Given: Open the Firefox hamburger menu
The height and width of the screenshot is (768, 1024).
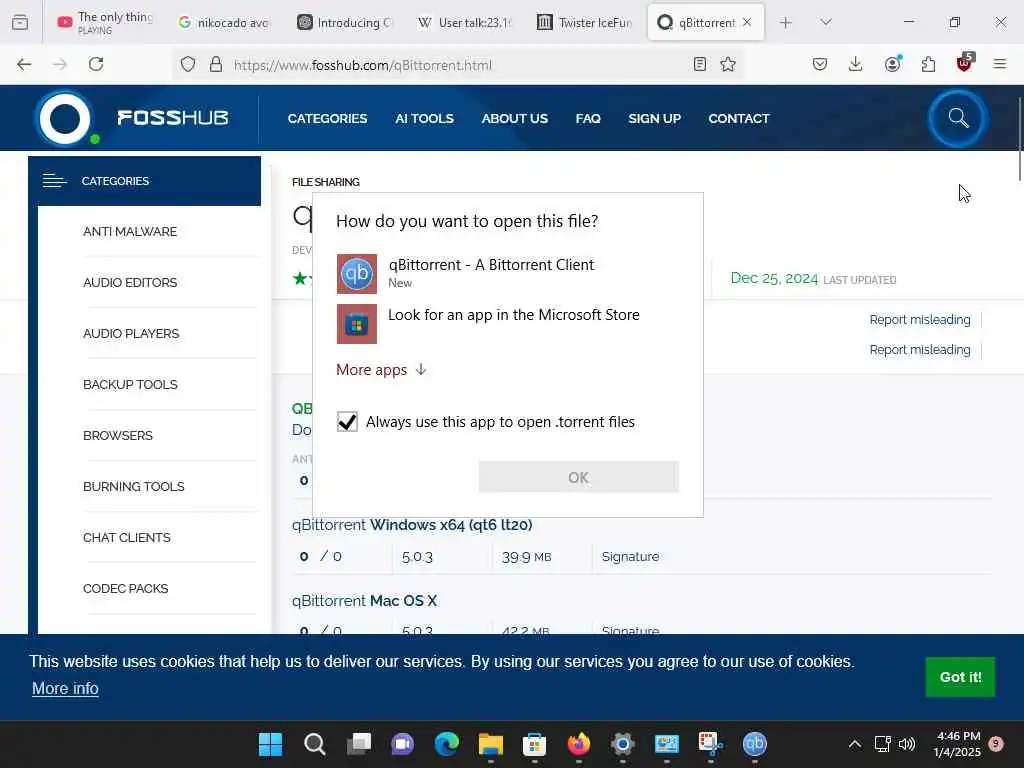Looking at the screenshot, I should (x=1000, y=64).
